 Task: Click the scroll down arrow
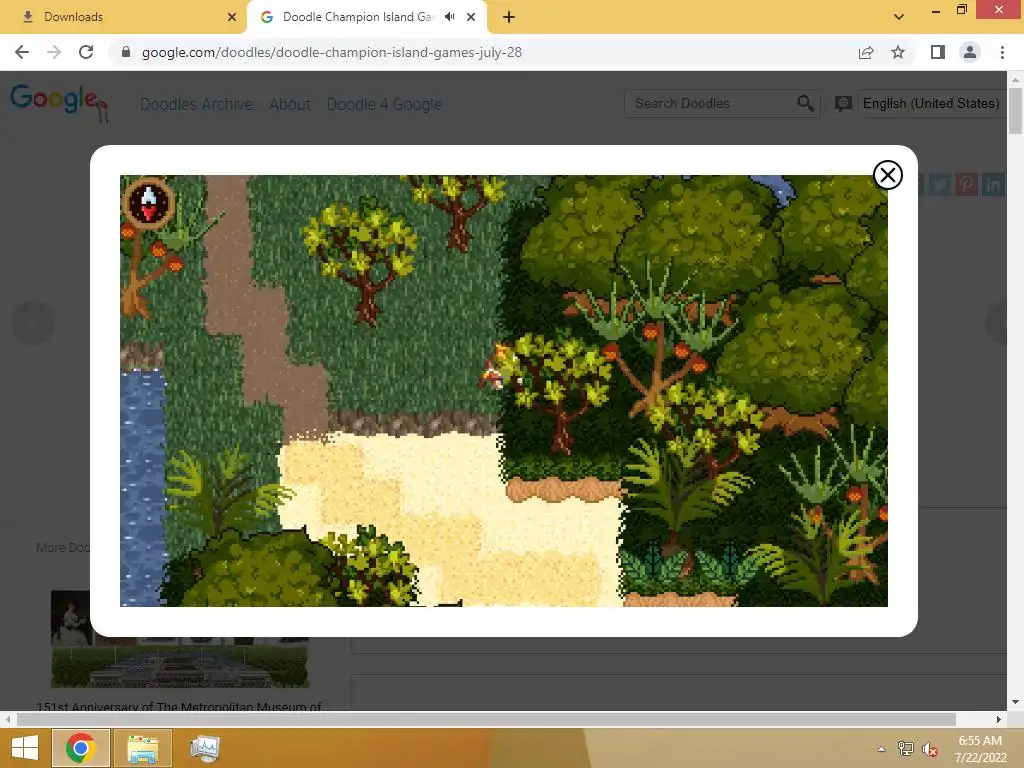click(x=1015, y=703)
